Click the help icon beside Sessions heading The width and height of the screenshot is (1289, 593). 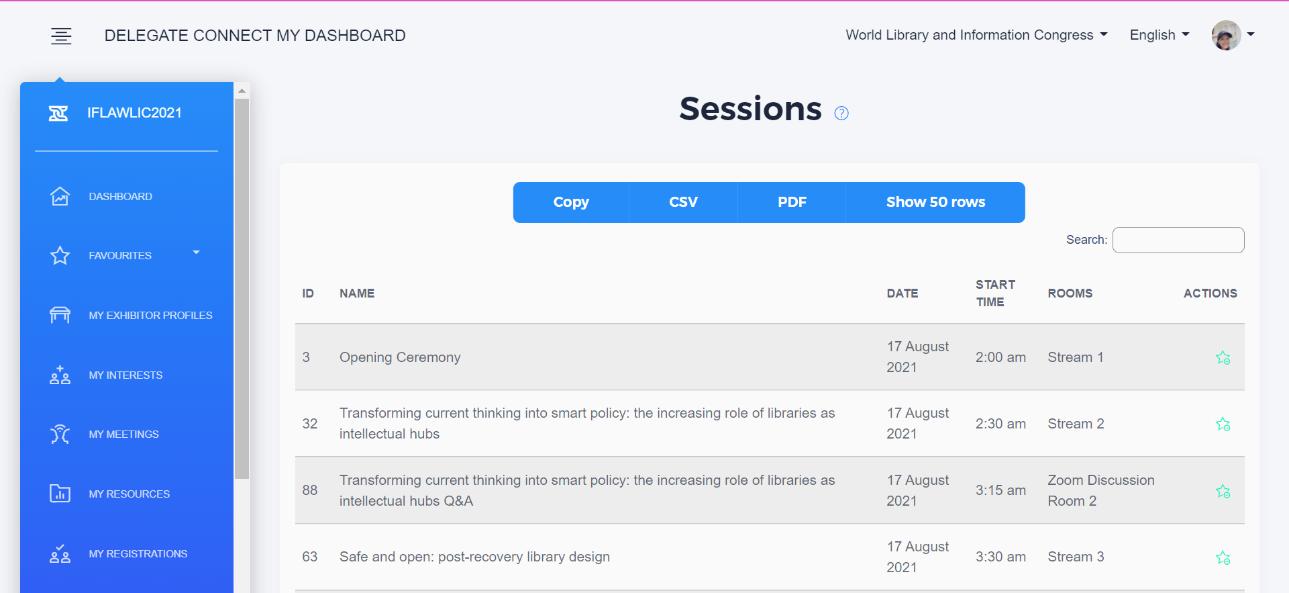(x=841, y=113)
